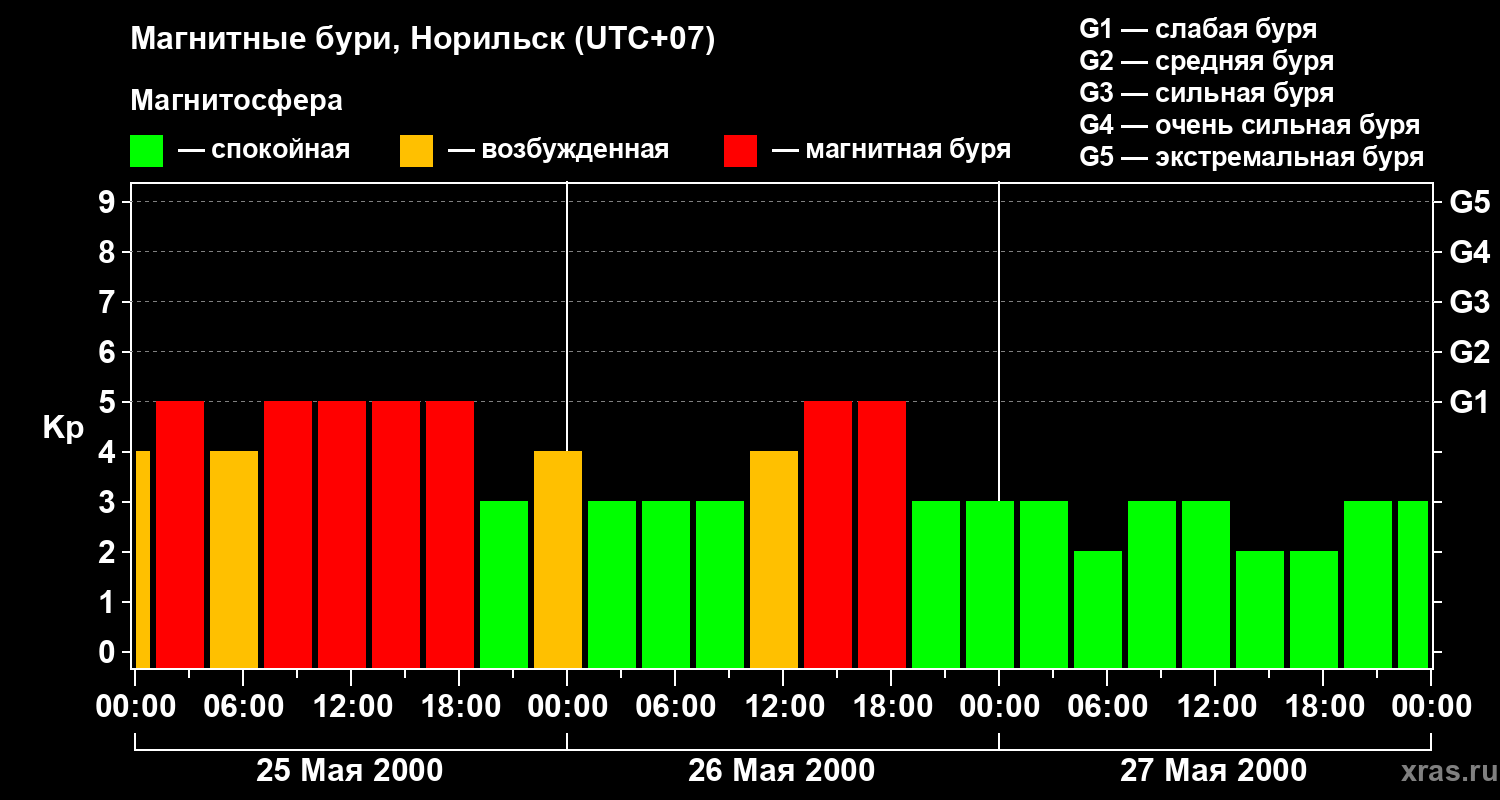1500x800 pixels.
Task: Click the 'G3' label on the right axis
Action: pyautogui.click(x=1470, y=302)
